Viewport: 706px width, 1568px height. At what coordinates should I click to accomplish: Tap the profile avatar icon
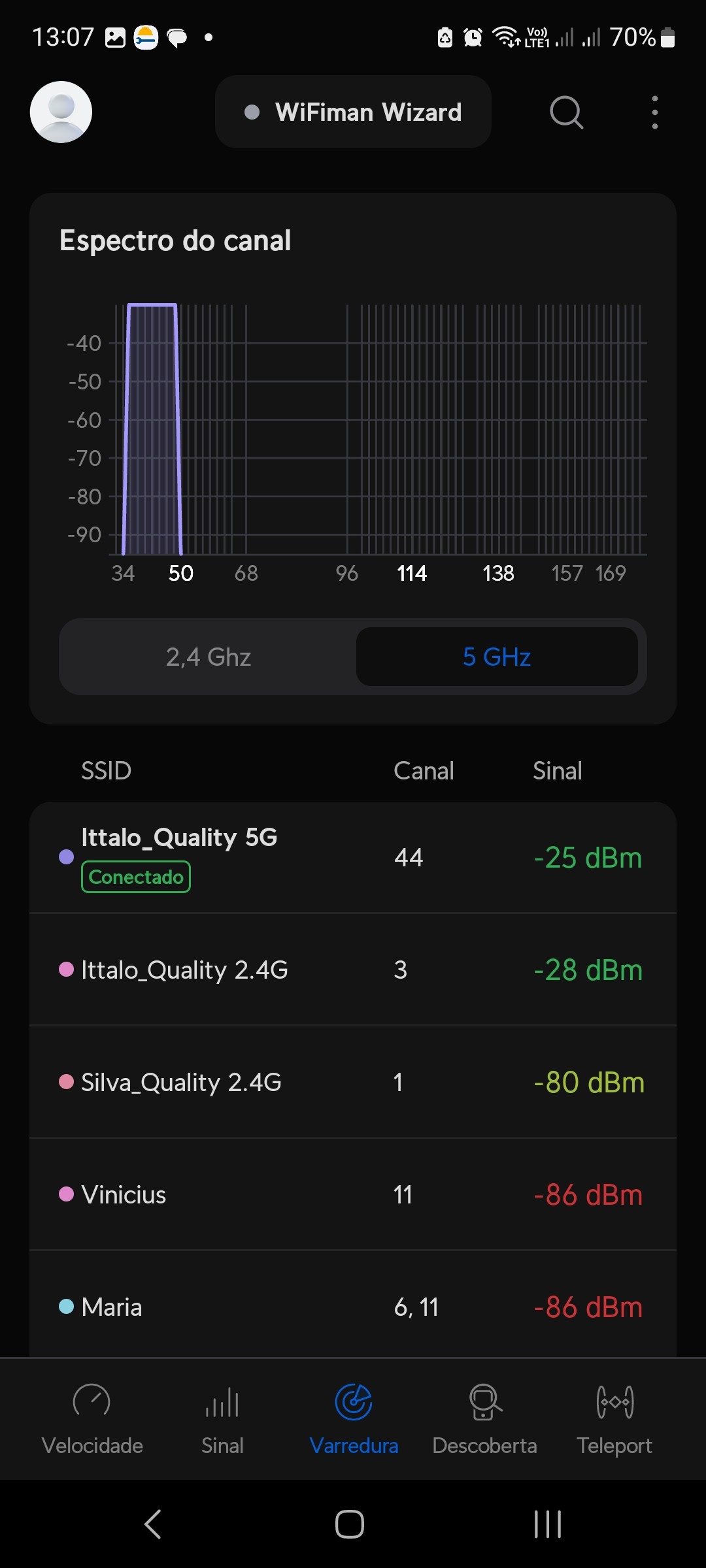point(61,112)
